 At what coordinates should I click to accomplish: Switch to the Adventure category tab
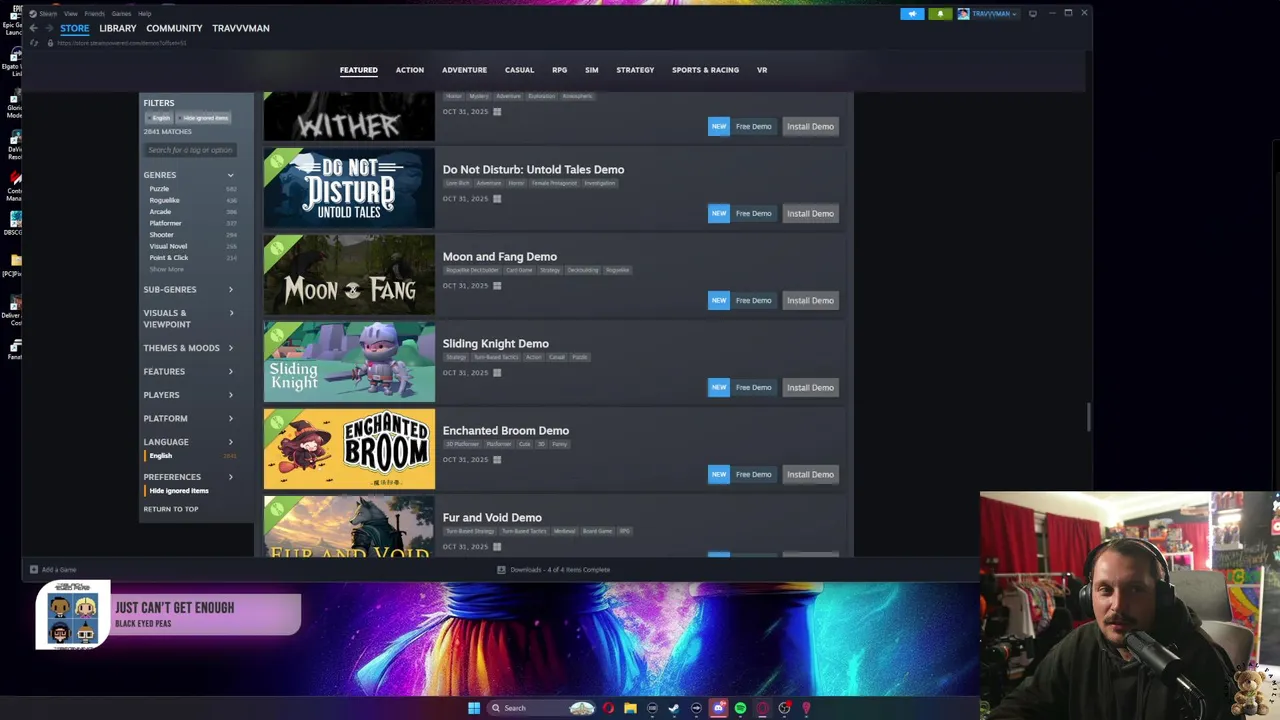464,70
